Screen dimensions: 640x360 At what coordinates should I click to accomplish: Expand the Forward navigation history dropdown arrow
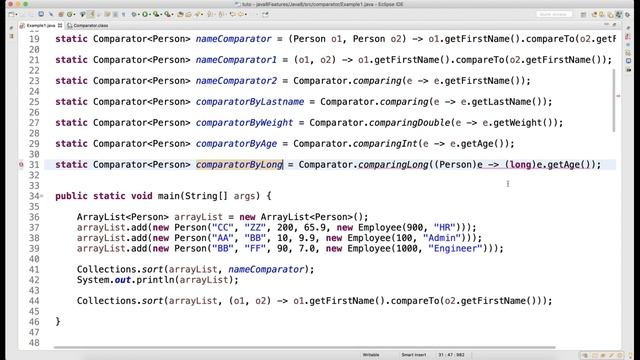[x=246, y=14]
